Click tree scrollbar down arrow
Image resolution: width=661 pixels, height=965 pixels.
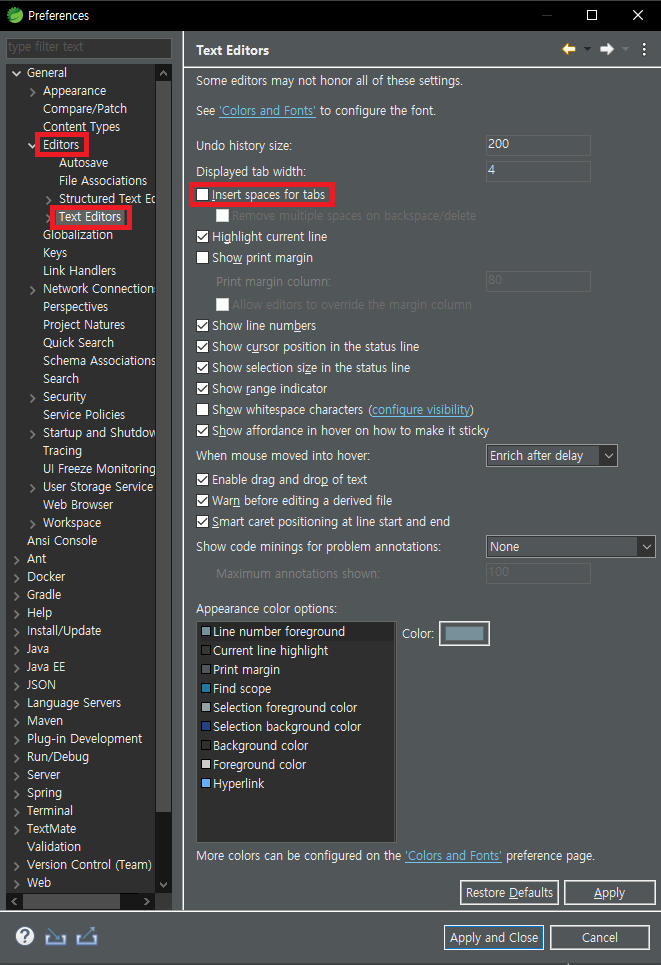(x=163, y=884)
